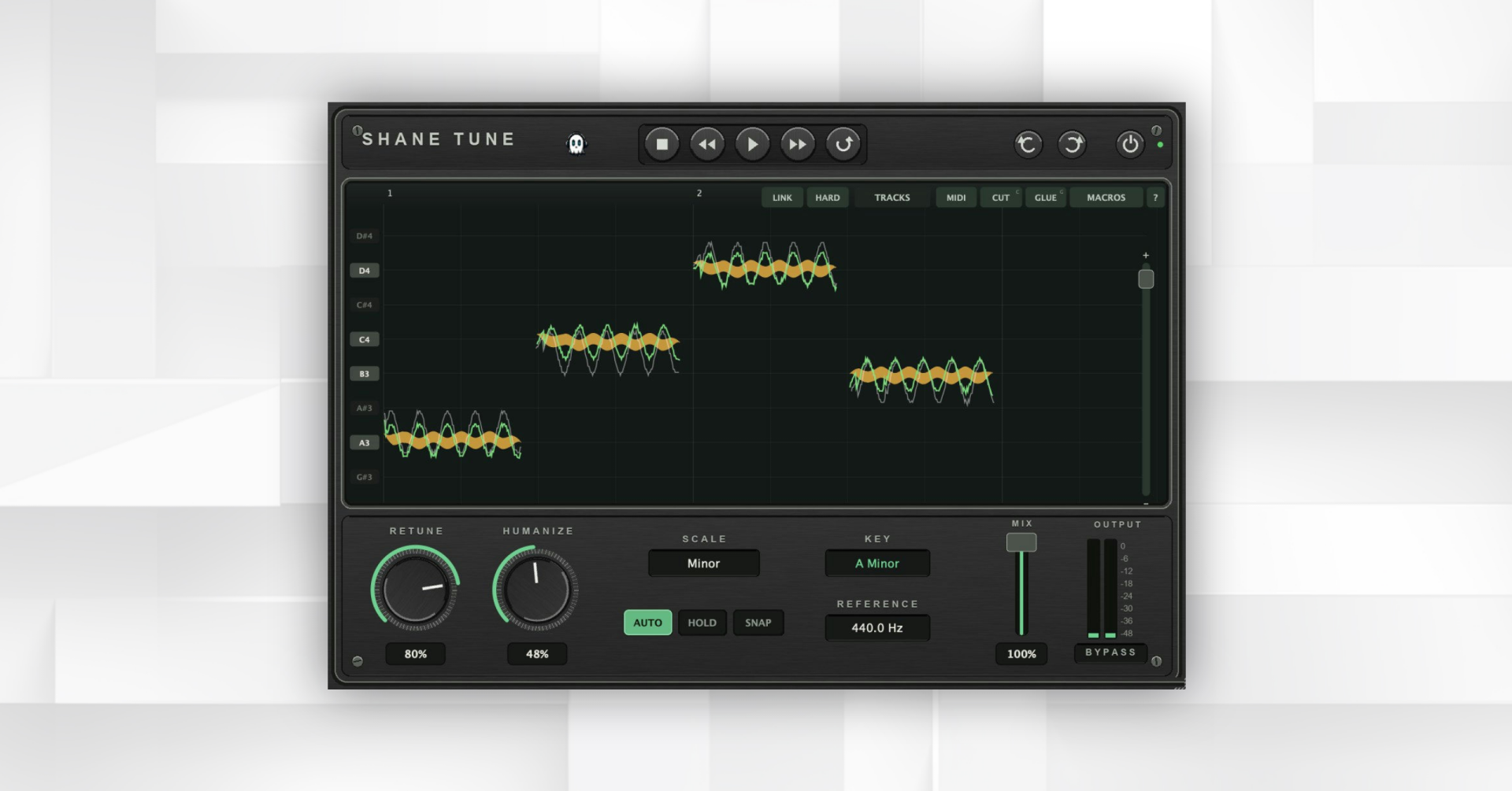This screenshot has height=791, width=1512.
Task: Click the D#4 note label
Action: [x=364, y=236]
